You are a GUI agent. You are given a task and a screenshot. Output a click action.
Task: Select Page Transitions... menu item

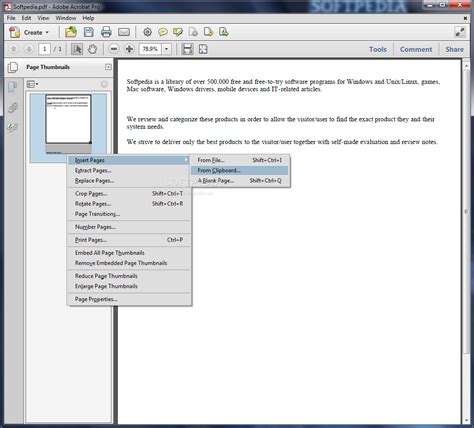tap(129, 214)
